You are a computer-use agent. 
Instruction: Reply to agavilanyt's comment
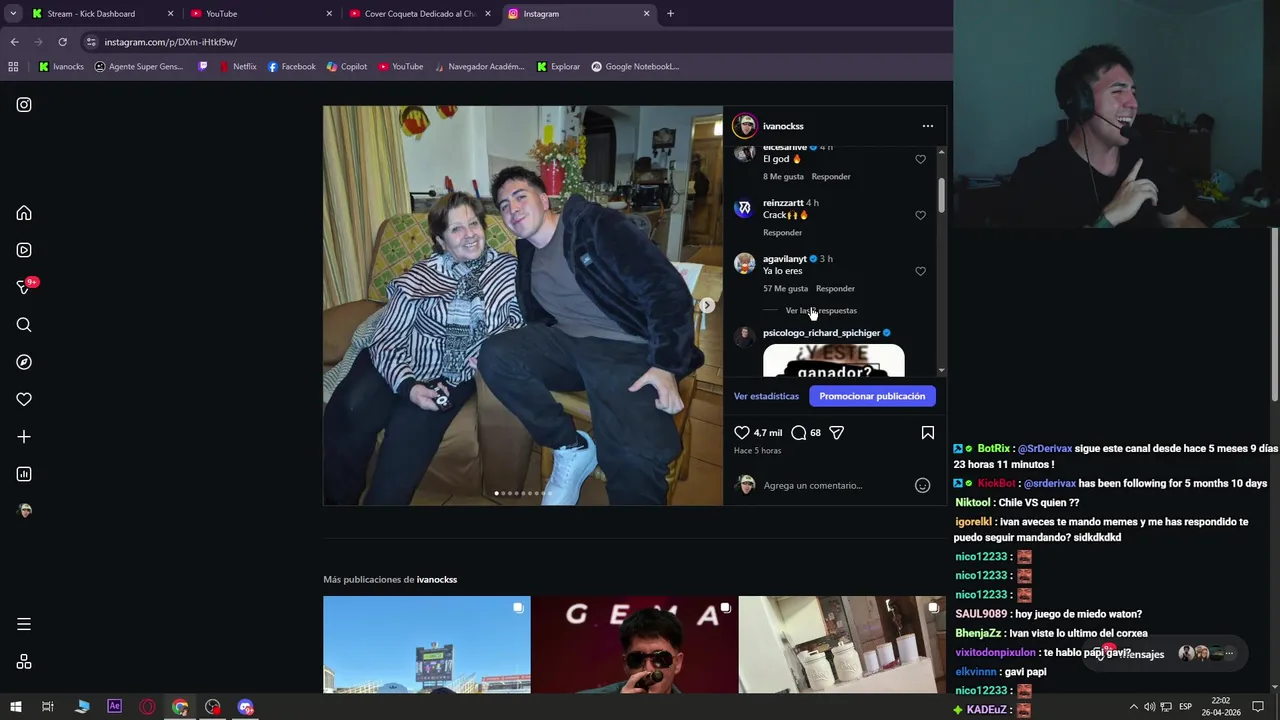click(835, 289)
